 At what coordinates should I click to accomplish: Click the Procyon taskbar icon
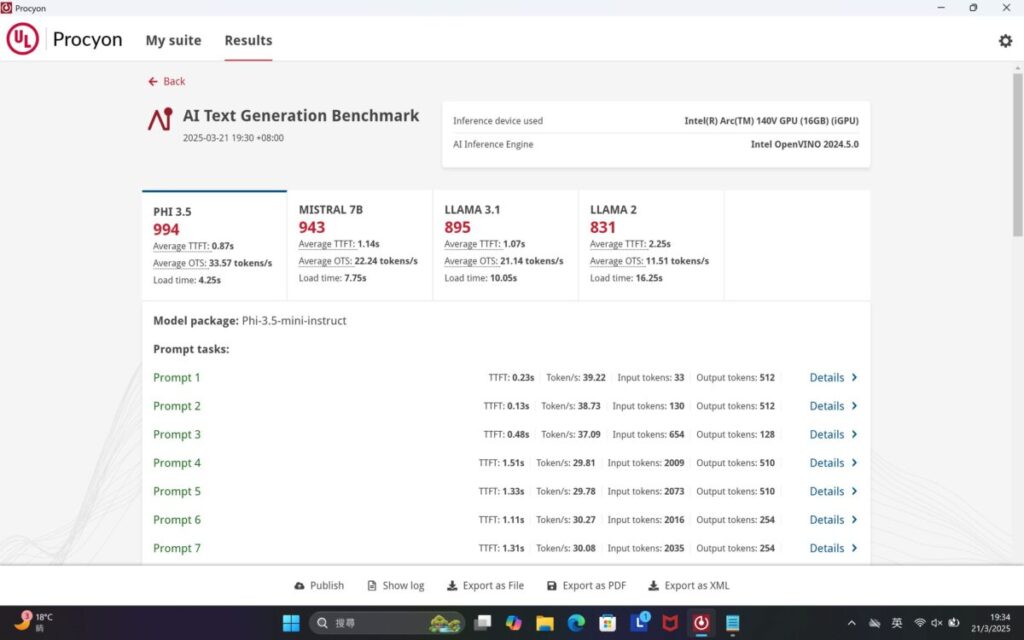(x=701, y=623)
